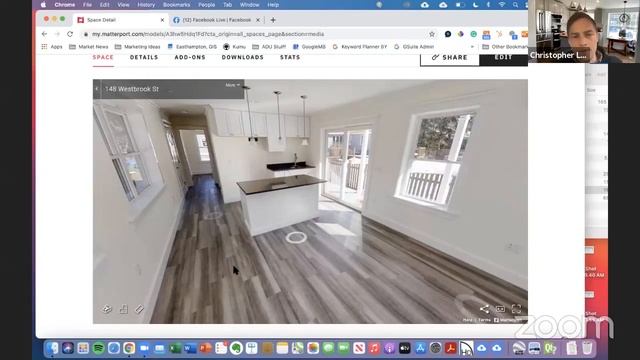Open Spotlight search in the menu bar

click(x=516, y=5)
